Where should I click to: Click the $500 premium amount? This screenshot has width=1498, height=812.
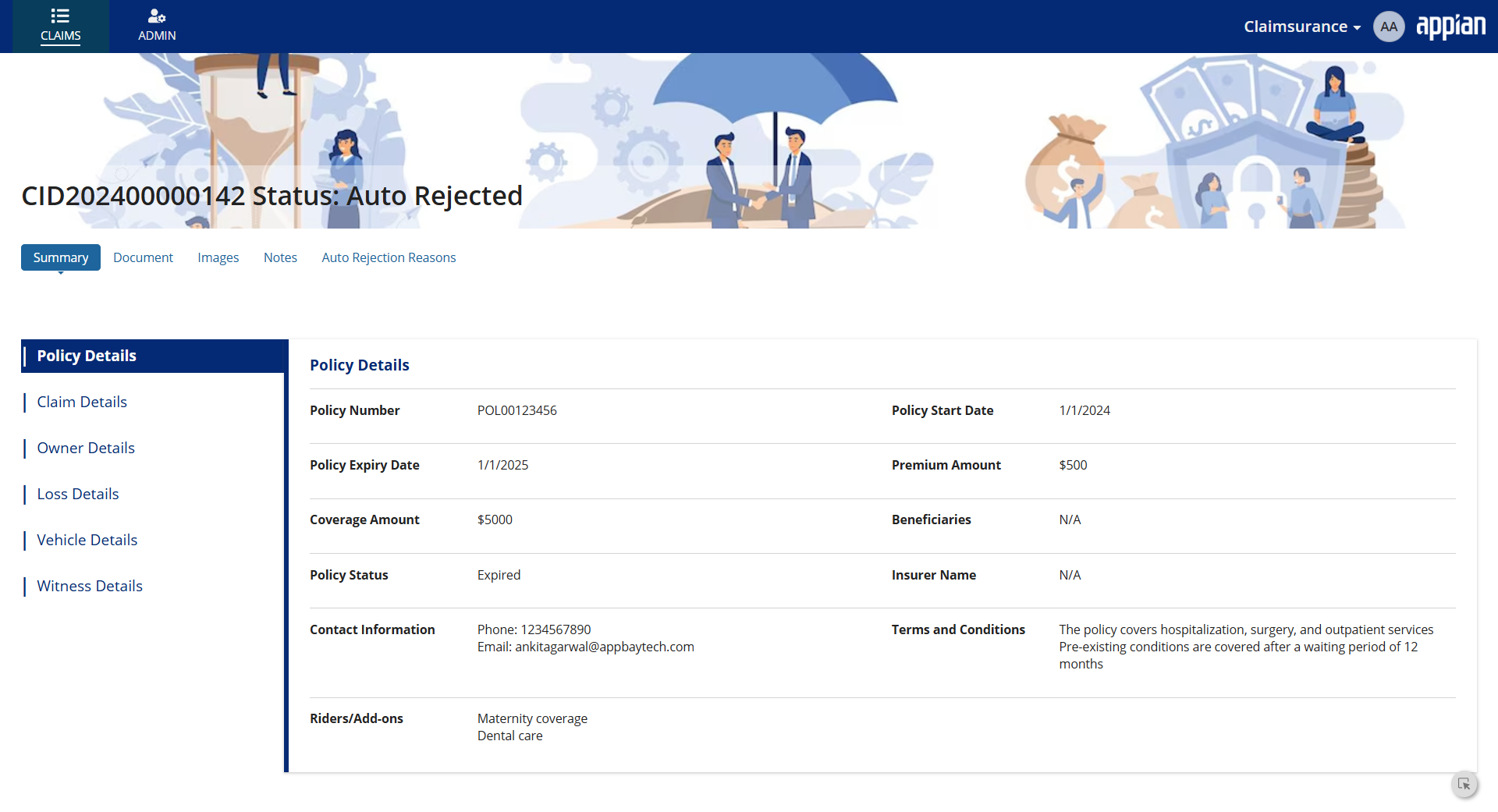[1073, 465]
